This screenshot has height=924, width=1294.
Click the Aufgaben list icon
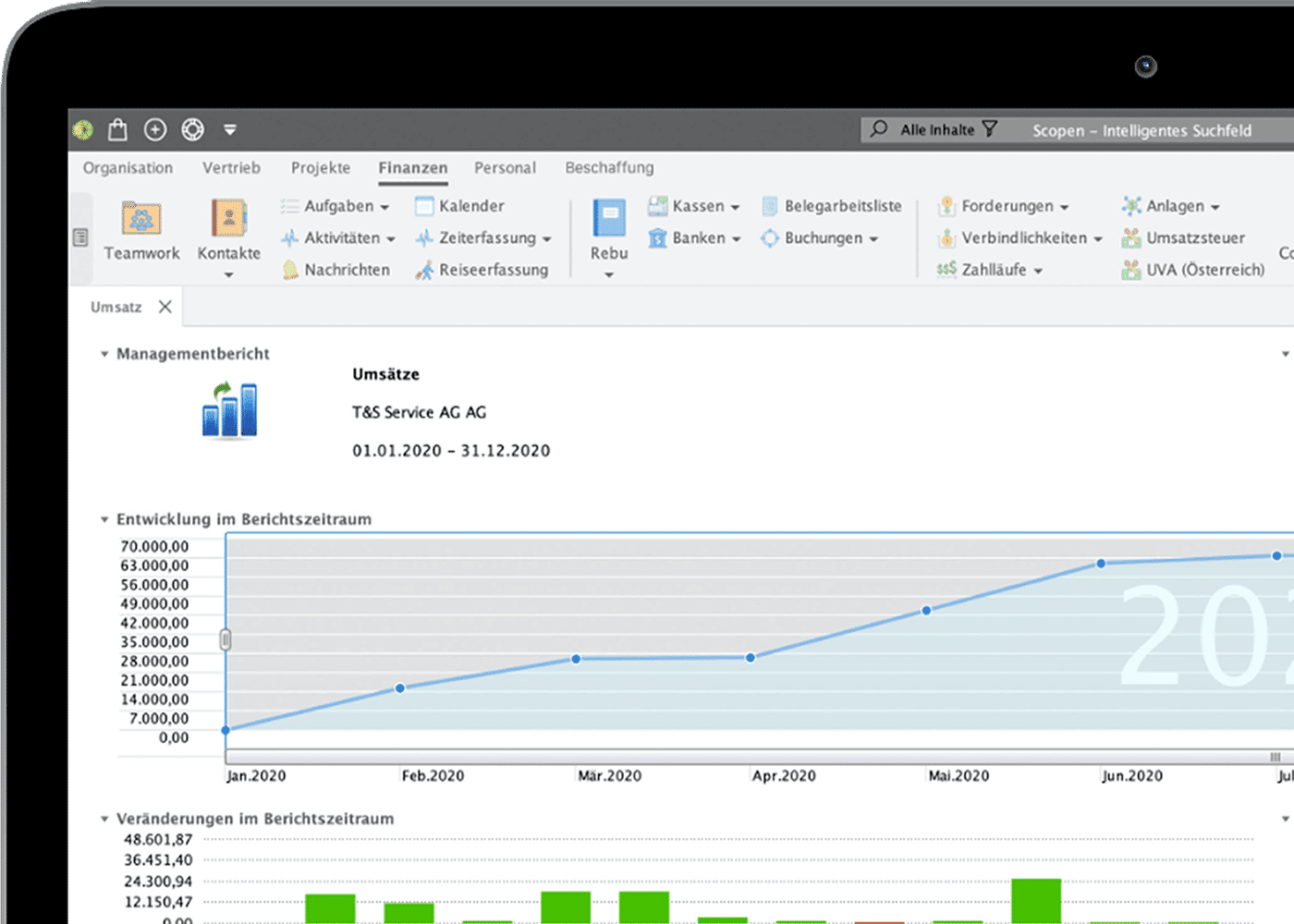(x=290, y=206)
